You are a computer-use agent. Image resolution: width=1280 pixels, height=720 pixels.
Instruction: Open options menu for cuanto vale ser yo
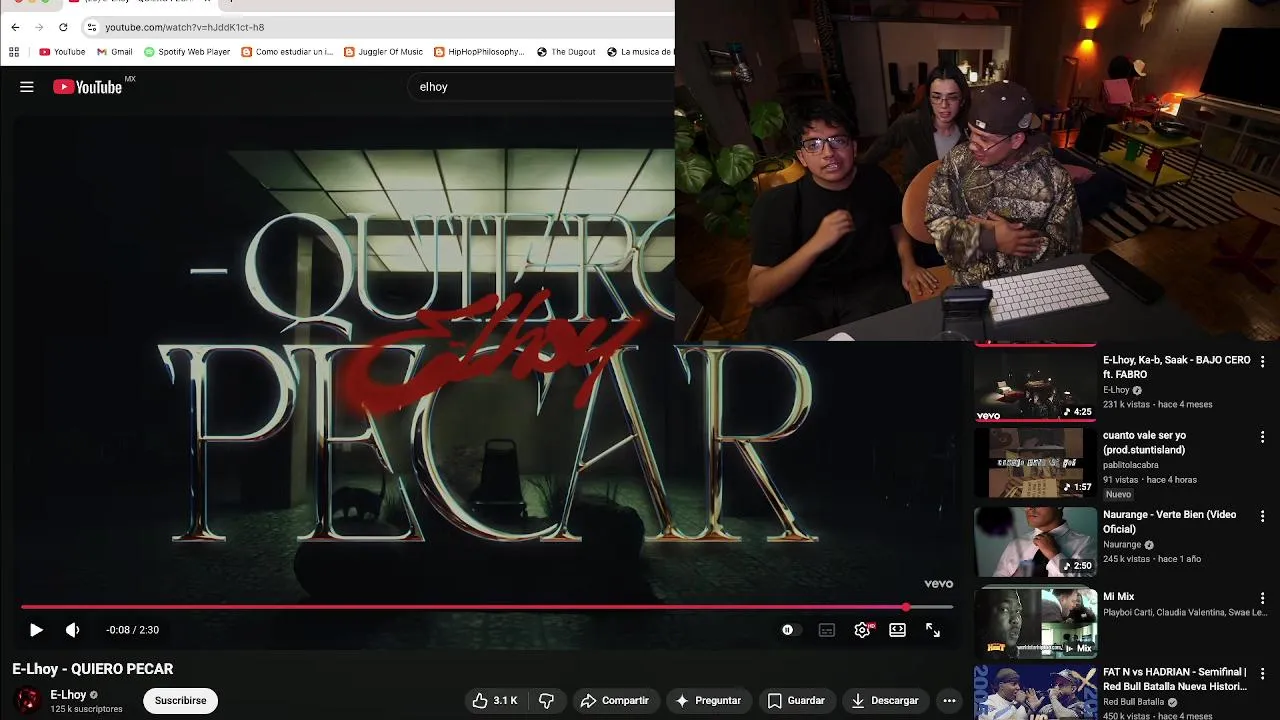tap(1262, 437)
